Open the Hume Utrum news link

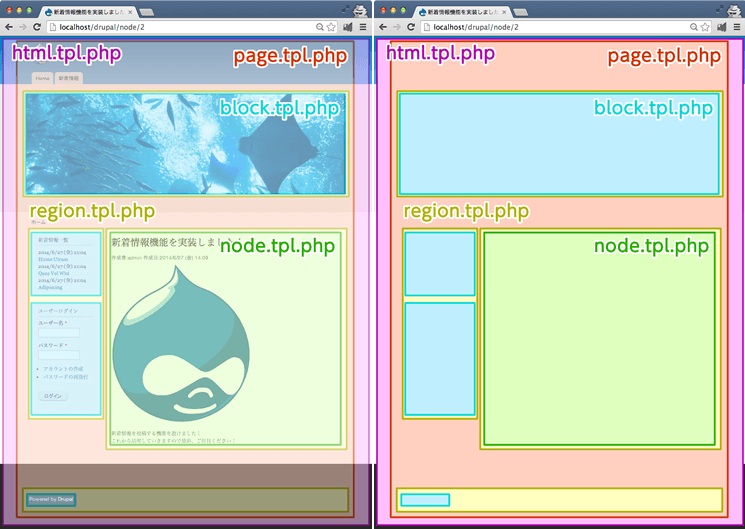point(53,260)
